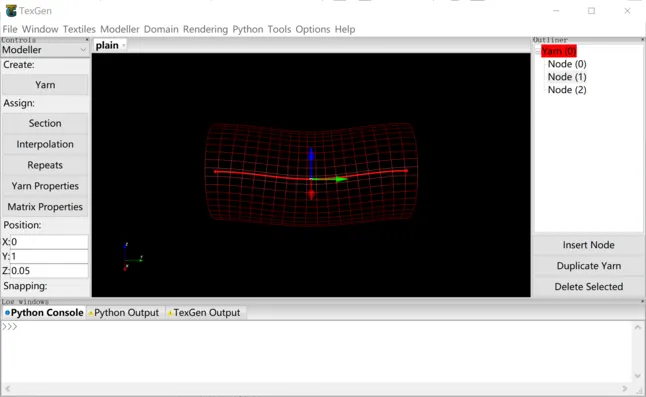This screenshot has width=646, height=397.
Task: Focus the X position field
Action: coord(49,242)
